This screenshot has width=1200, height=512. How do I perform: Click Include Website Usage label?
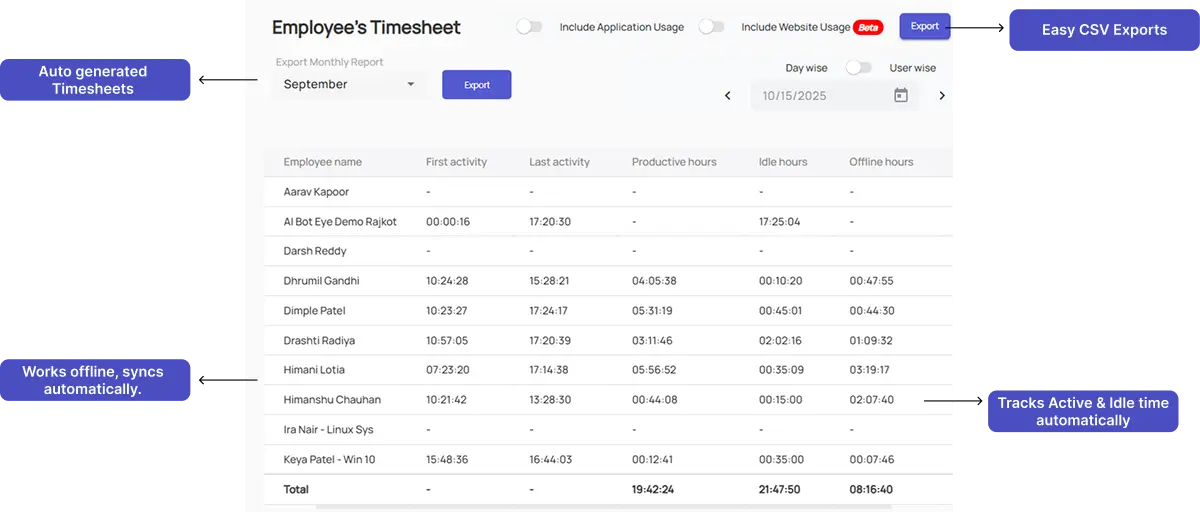[x=796, y=27]
